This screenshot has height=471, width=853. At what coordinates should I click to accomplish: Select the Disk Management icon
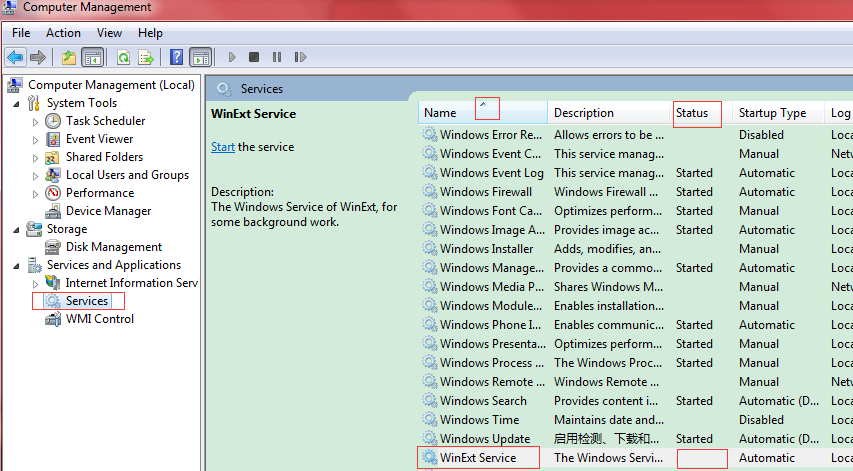53,247
